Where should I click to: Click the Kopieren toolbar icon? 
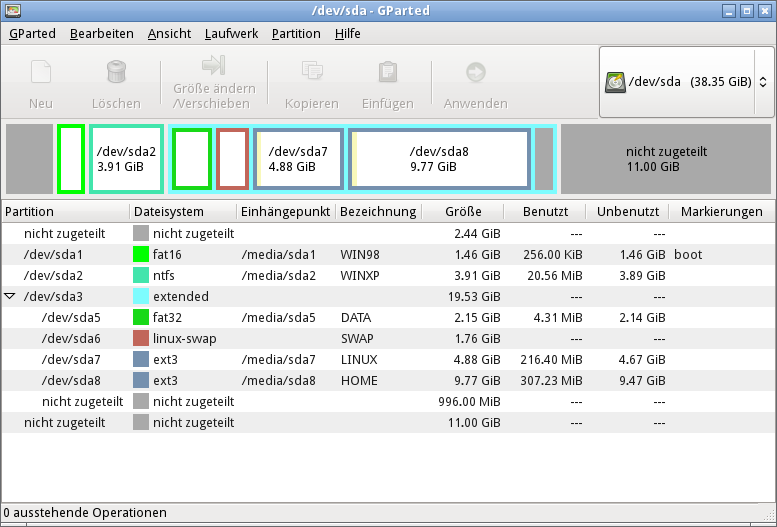pyautogui.click(x=312, y=73)
